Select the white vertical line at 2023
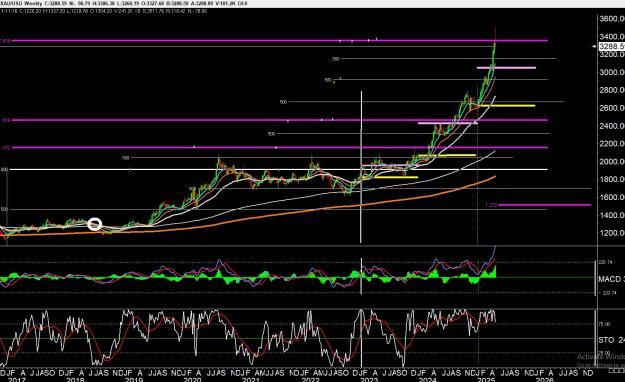Viewport: 625px width, 382px height. point(361,167)
